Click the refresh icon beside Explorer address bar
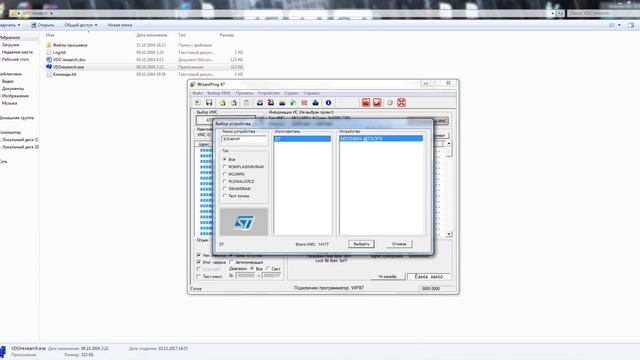The height and width of the screenshot is (360, 640). click(560, 13)
